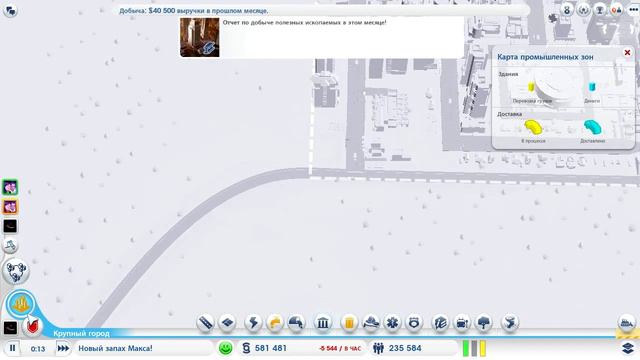Click the small round icon above Region View
This screenshot has width=640, height=360.
click(10, 246)
